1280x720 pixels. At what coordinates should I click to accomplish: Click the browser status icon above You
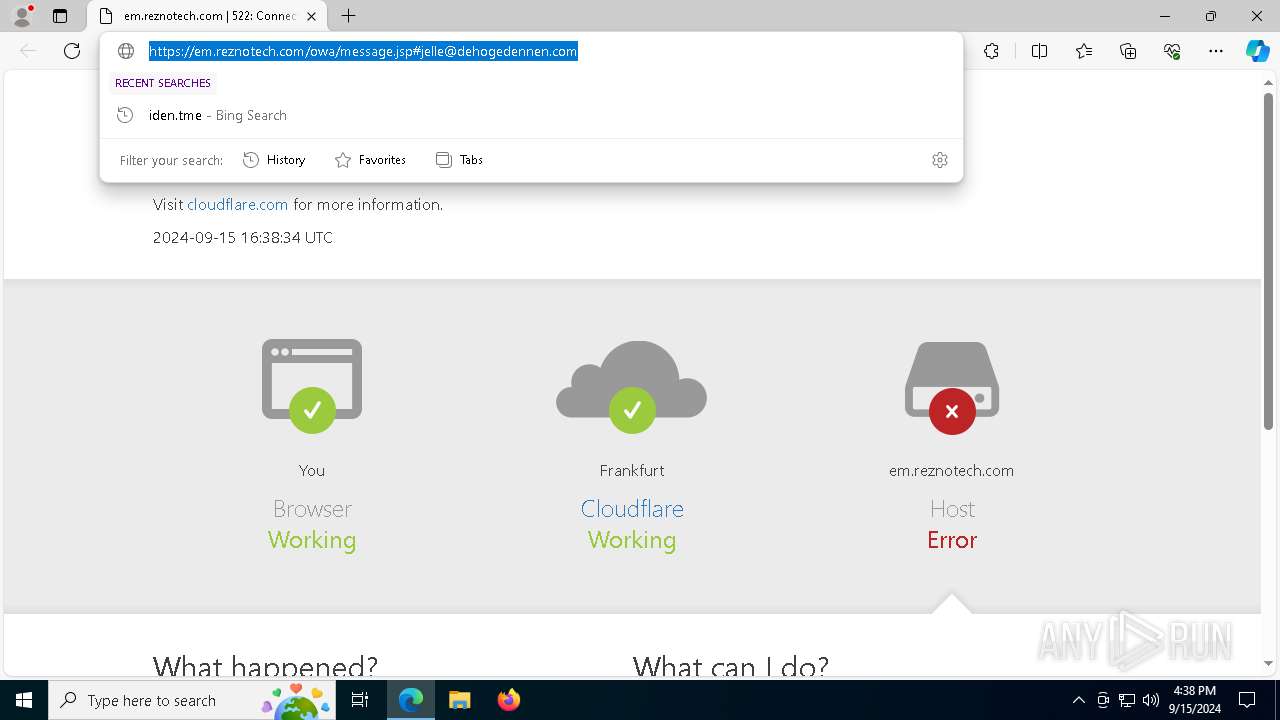coord(312,386)
